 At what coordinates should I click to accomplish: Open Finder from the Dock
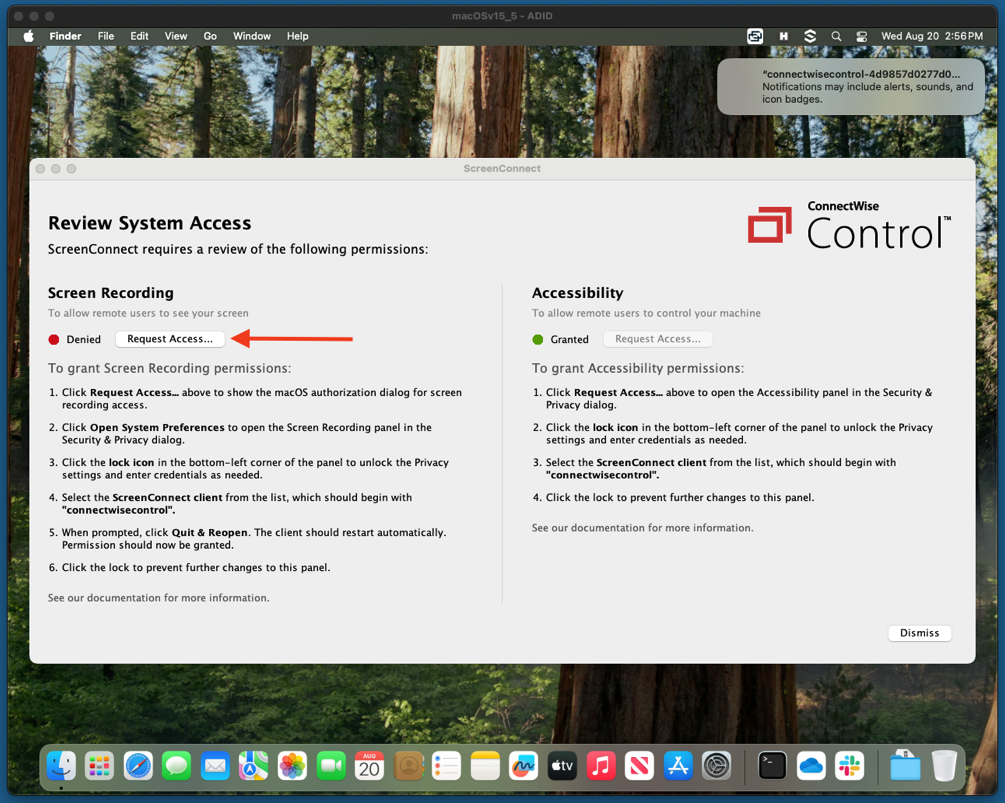62,766
